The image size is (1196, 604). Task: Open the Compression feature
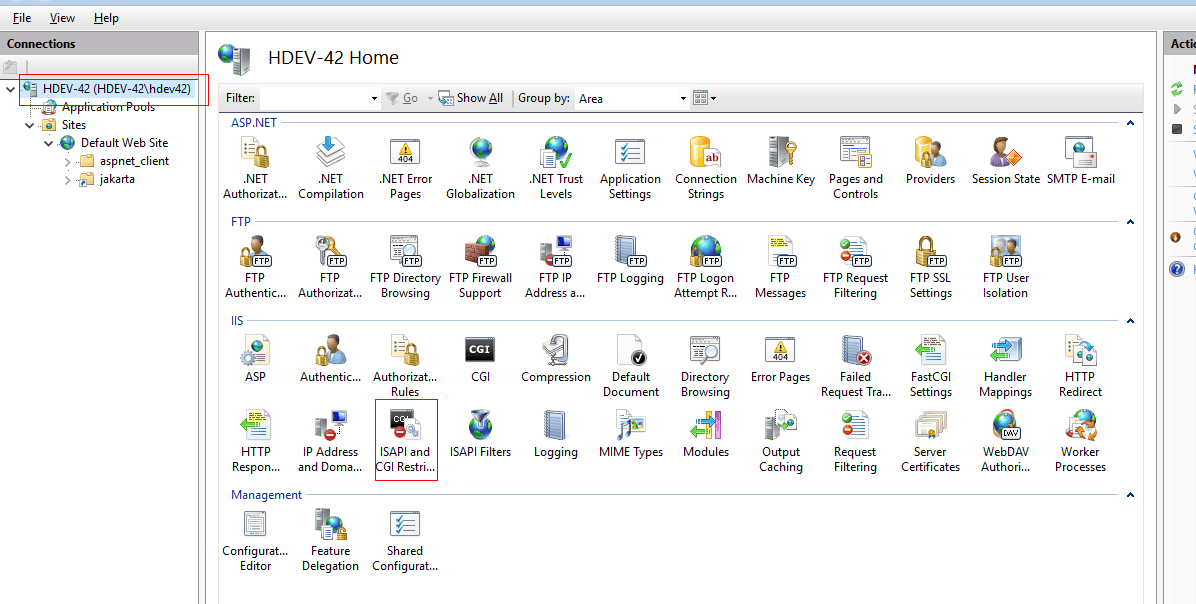point(556,359)
